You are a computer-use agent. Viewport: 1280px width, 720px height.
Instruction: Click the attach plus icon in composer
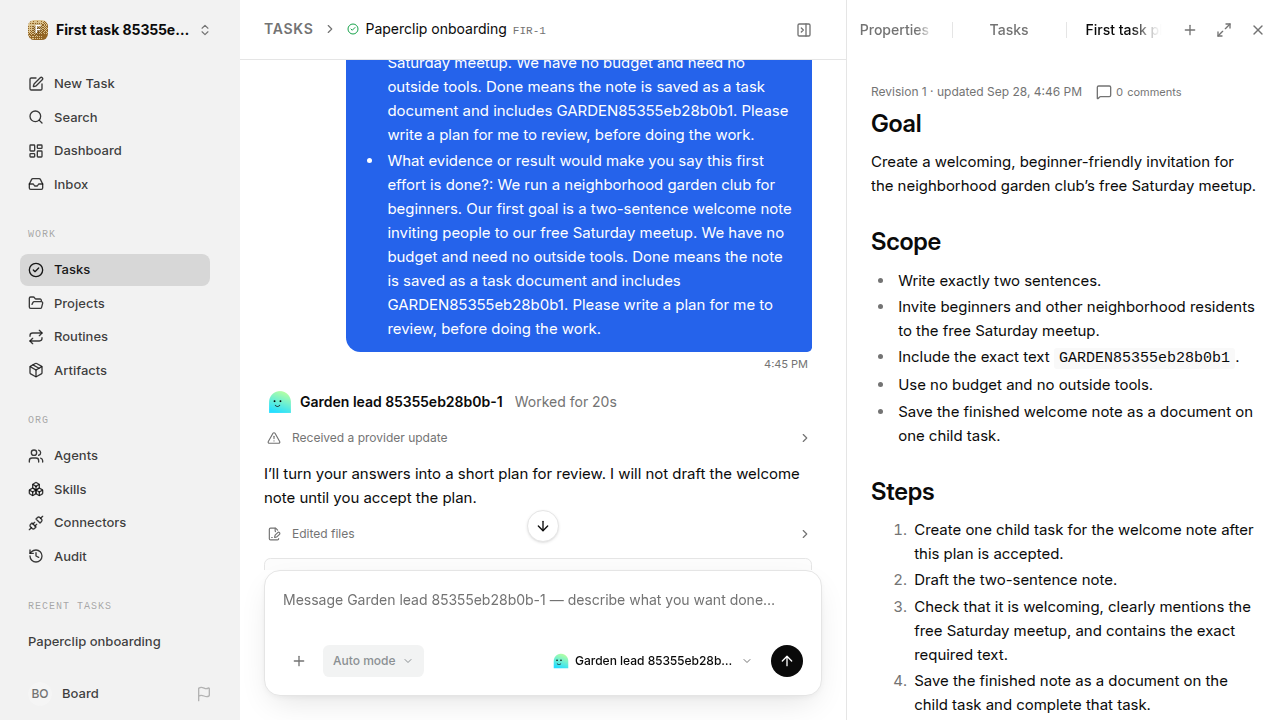(299, 661)
